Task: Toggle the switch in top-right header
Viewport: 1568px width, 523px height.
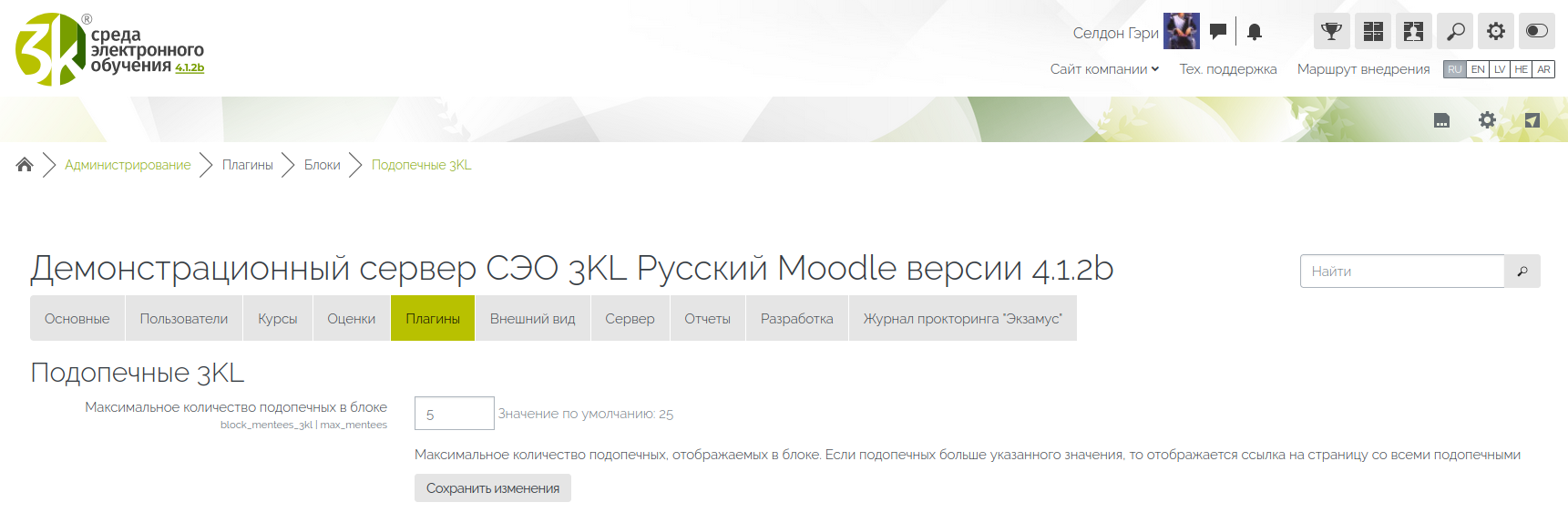Action: pyautogui.click(x=1537, y=32)
